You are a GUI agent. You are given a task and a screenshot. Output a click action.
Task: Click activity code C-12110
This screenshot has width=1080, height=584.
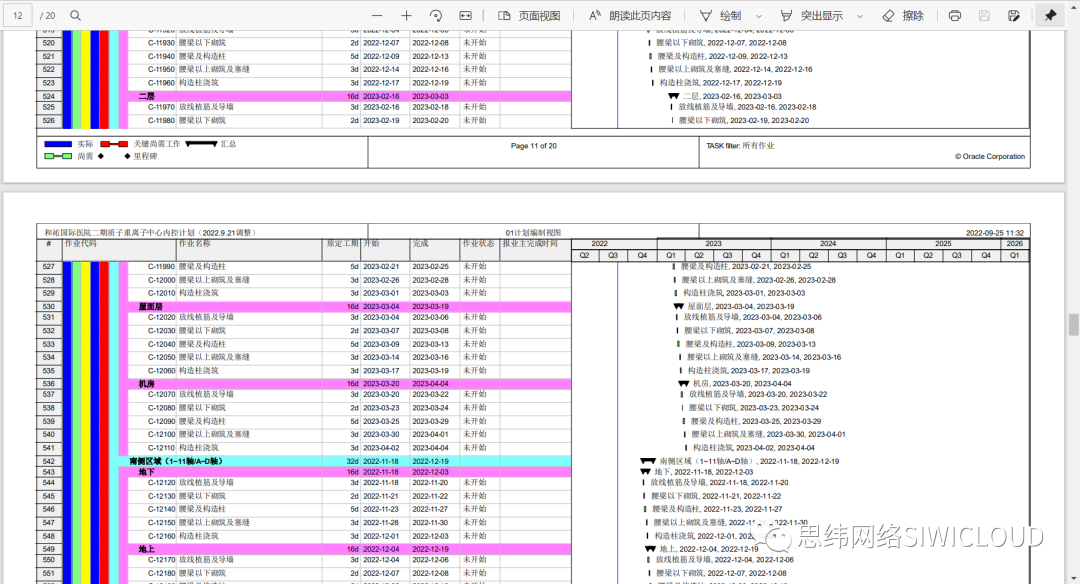pyautogui.click(x=161, y=448)
